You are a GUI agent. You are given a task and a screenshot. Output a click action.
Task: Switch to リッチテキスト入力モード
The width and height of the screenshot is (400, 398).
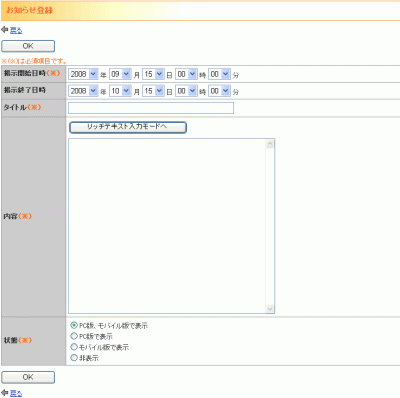(128, 127)
